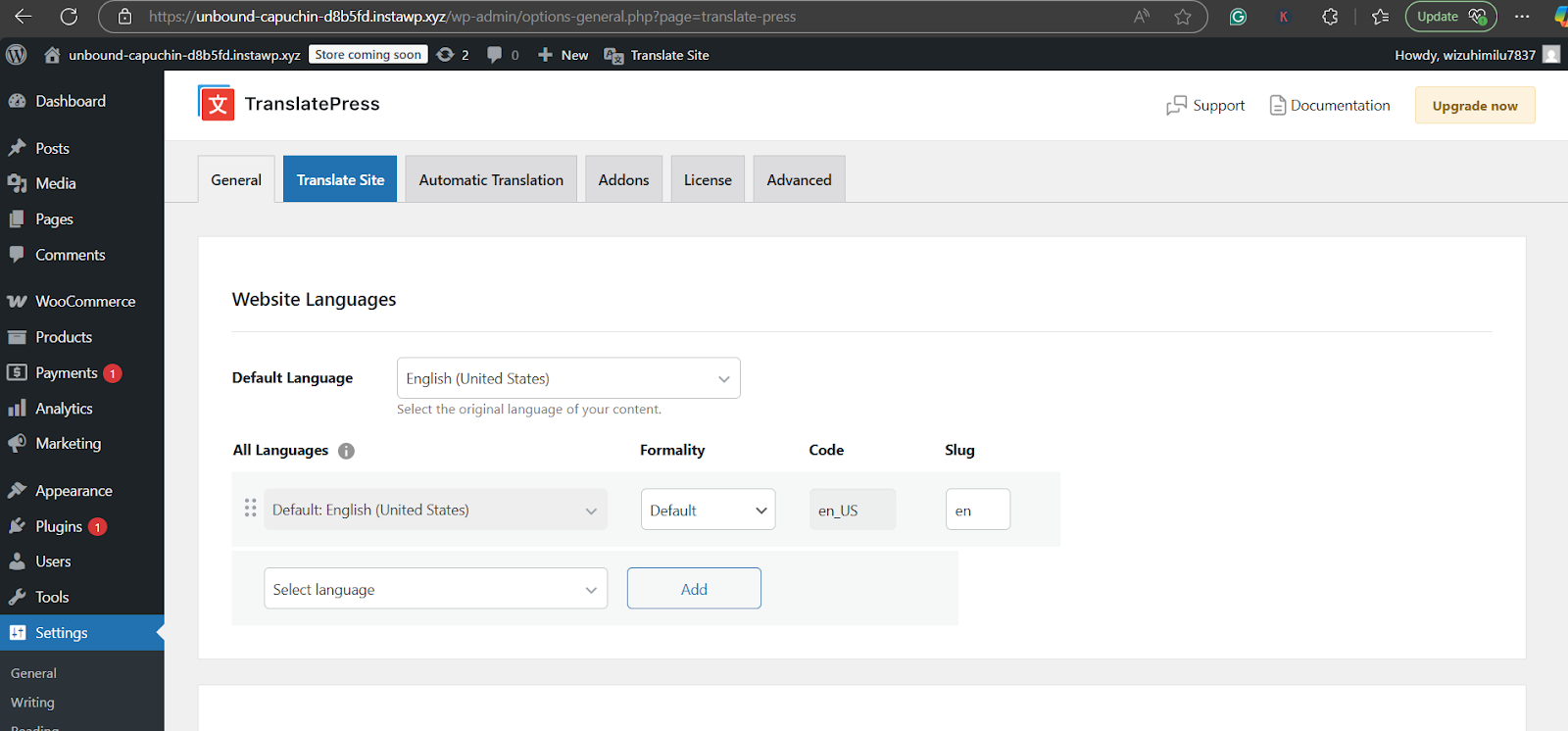Screen dimensions: 1568x731
Task: Click the en_US code field
Action: coord(853,510)
